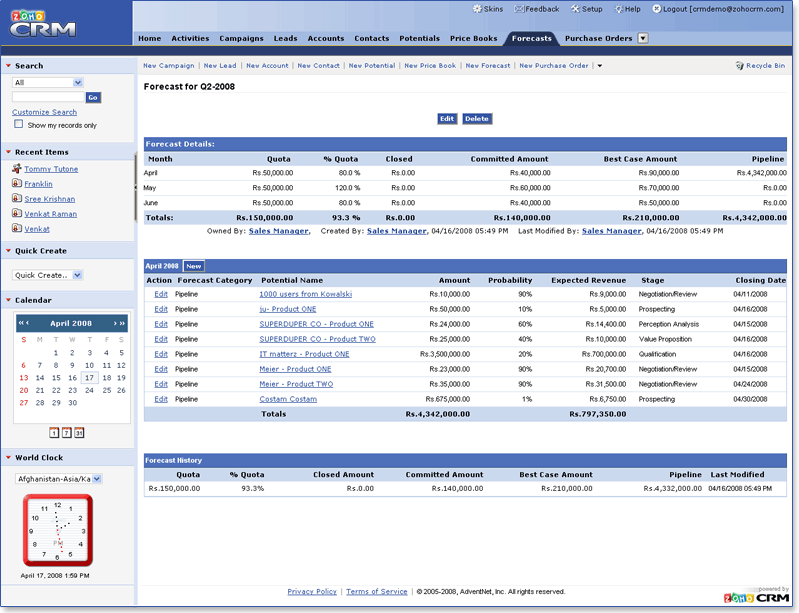Open the world clock timezone dropdown
Screen dimensions: 799x613
59,479
